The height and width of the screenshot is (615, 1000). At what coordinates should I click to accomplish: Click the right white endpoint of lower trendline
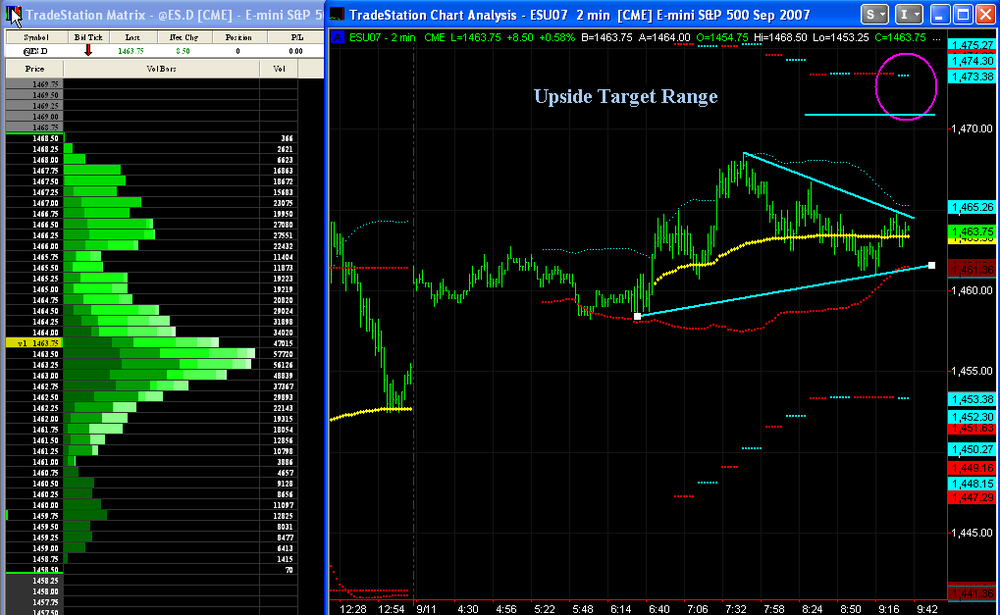[932, 265]
